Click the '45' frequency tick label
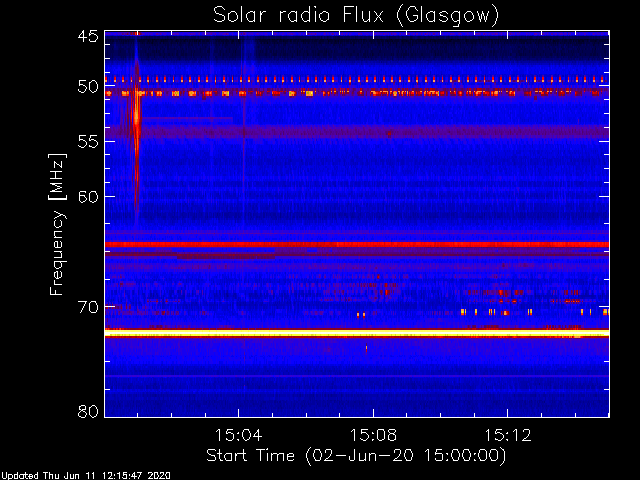 88,36
